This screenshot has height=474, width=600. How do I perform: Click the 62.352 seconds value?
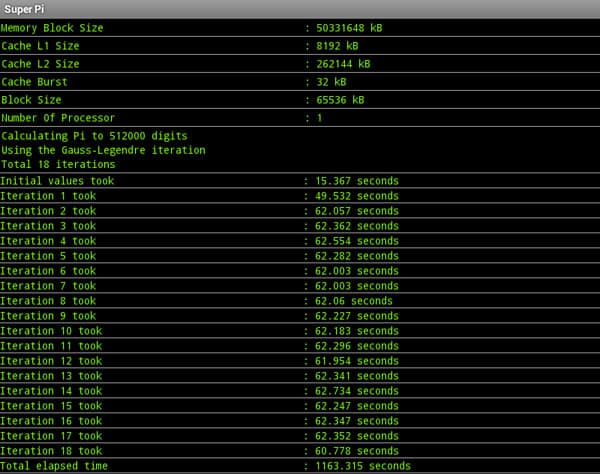pyautogui.click(x=357, y=436)
